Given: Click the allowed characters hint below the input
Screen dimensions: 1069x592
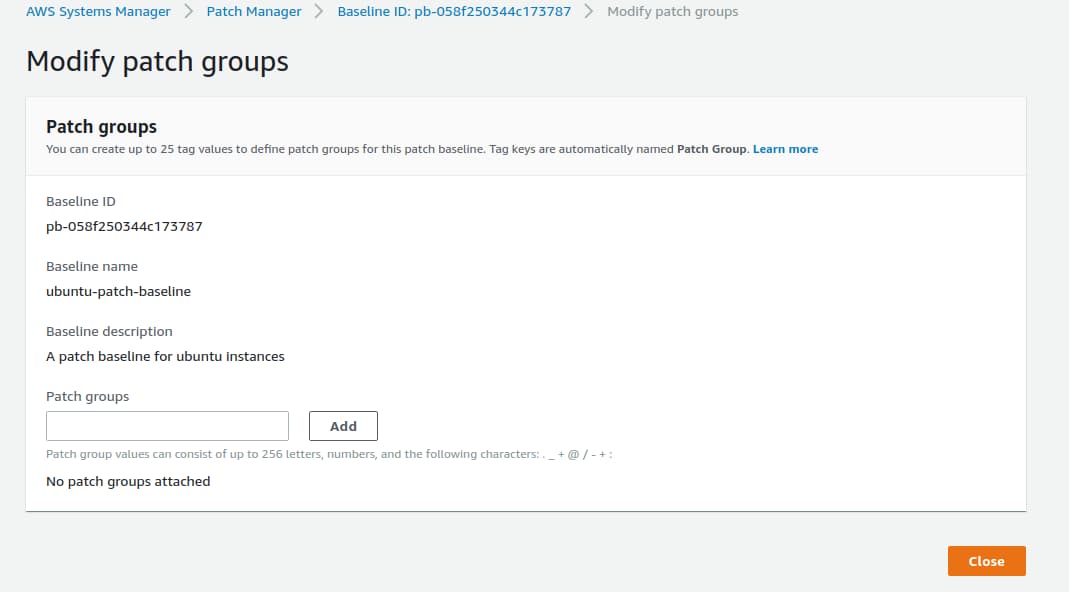Looking at the screenshot, I should coord(329,454).
